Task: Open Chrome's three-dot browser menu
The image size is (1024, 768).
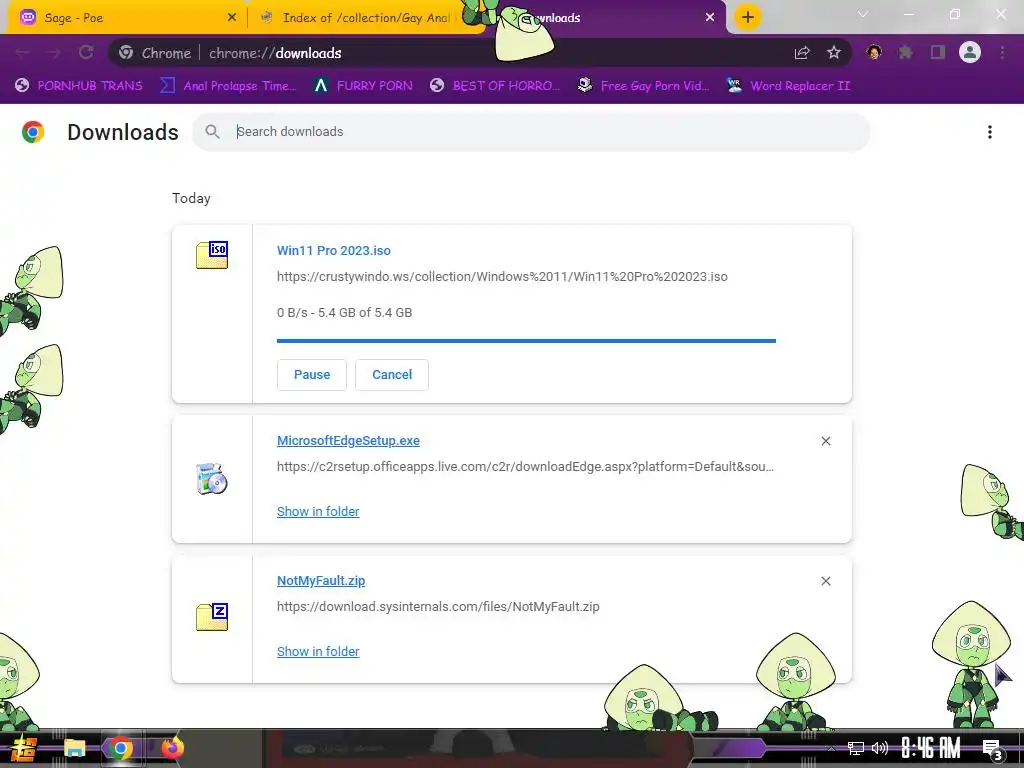Action: coord(1002,52)
